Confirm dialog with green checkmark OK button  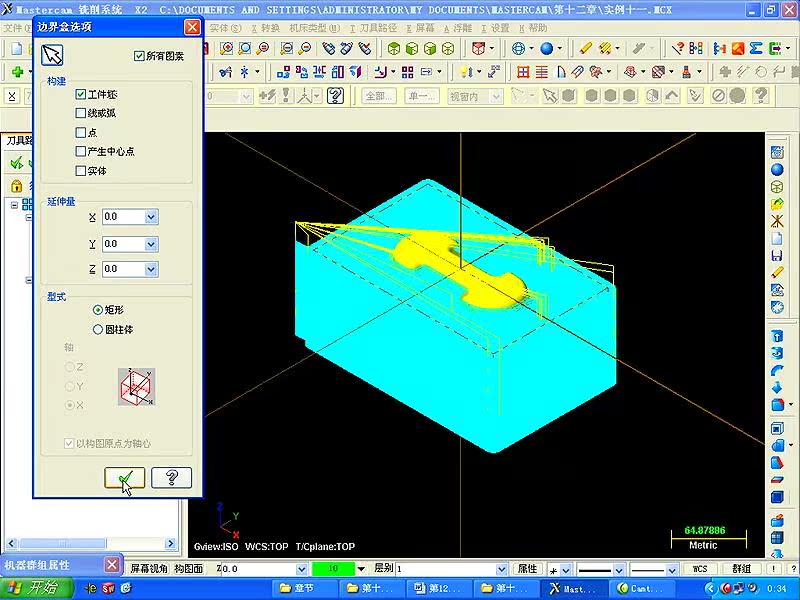click(124, 478)
